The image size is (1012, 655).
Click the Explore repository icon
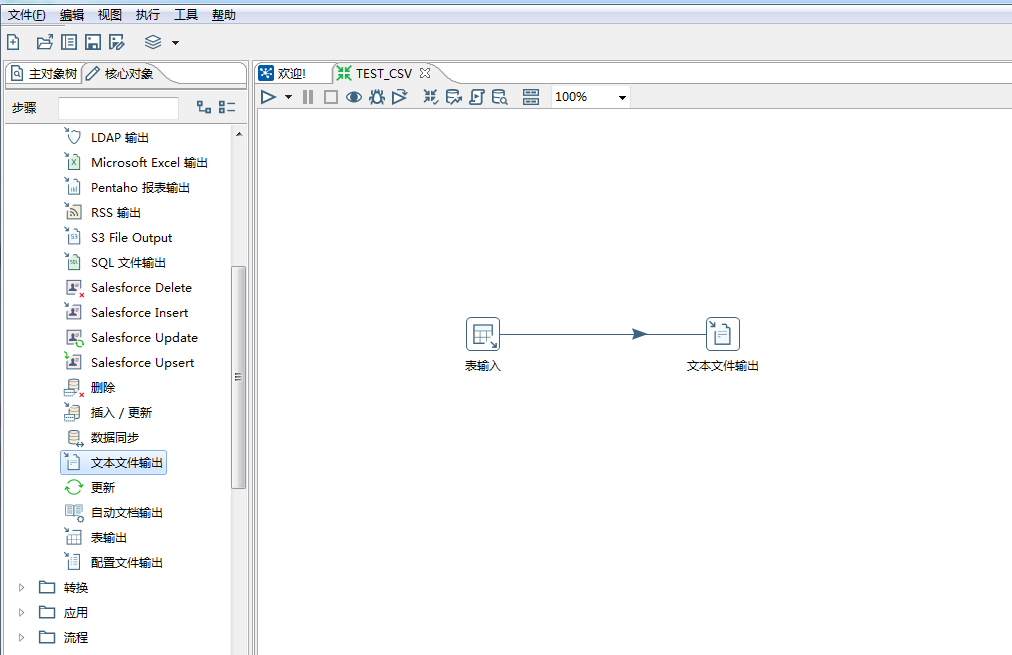click(68, 43)
